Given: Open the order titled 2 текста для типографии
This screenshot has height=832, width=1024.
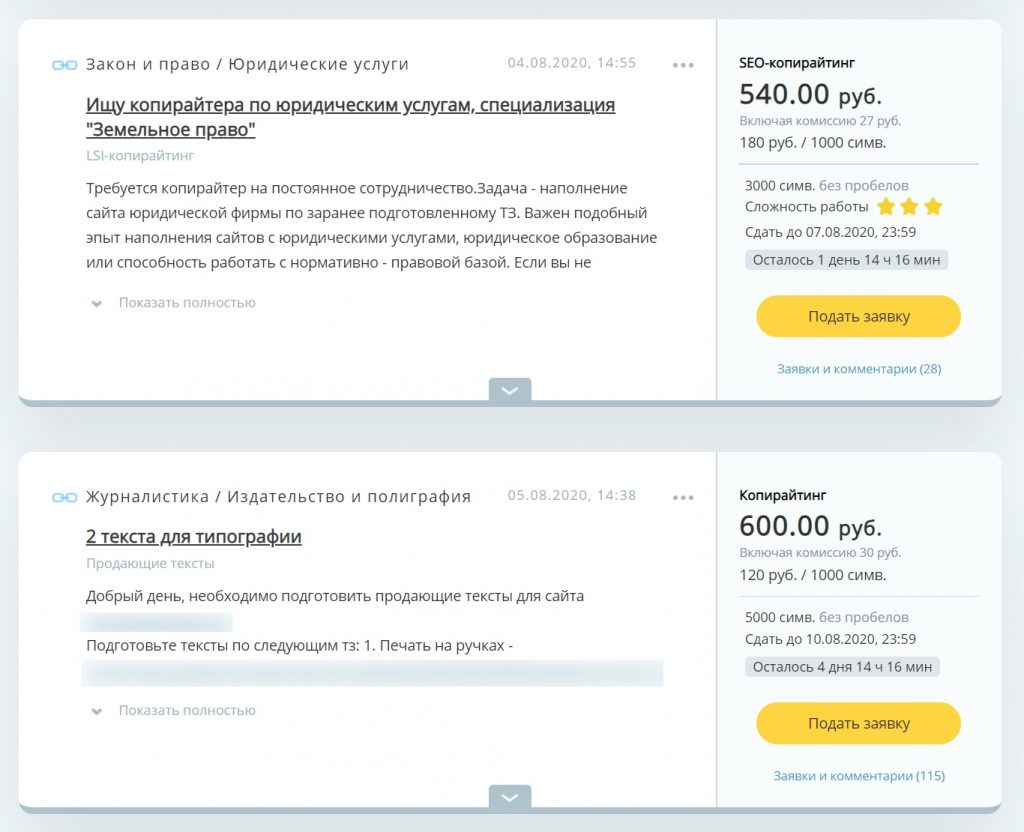Looking at the screenshot, I should [194, 537].
